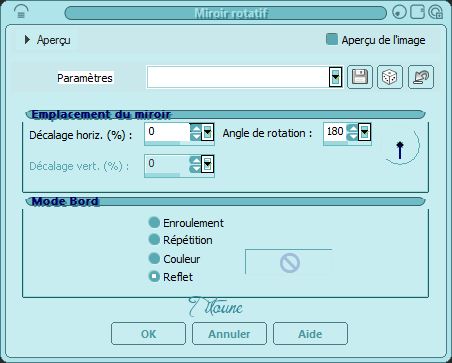Open the Paramètres presets dropdown
This screenshot has width=452, height=363.
[x=335, y=77]
